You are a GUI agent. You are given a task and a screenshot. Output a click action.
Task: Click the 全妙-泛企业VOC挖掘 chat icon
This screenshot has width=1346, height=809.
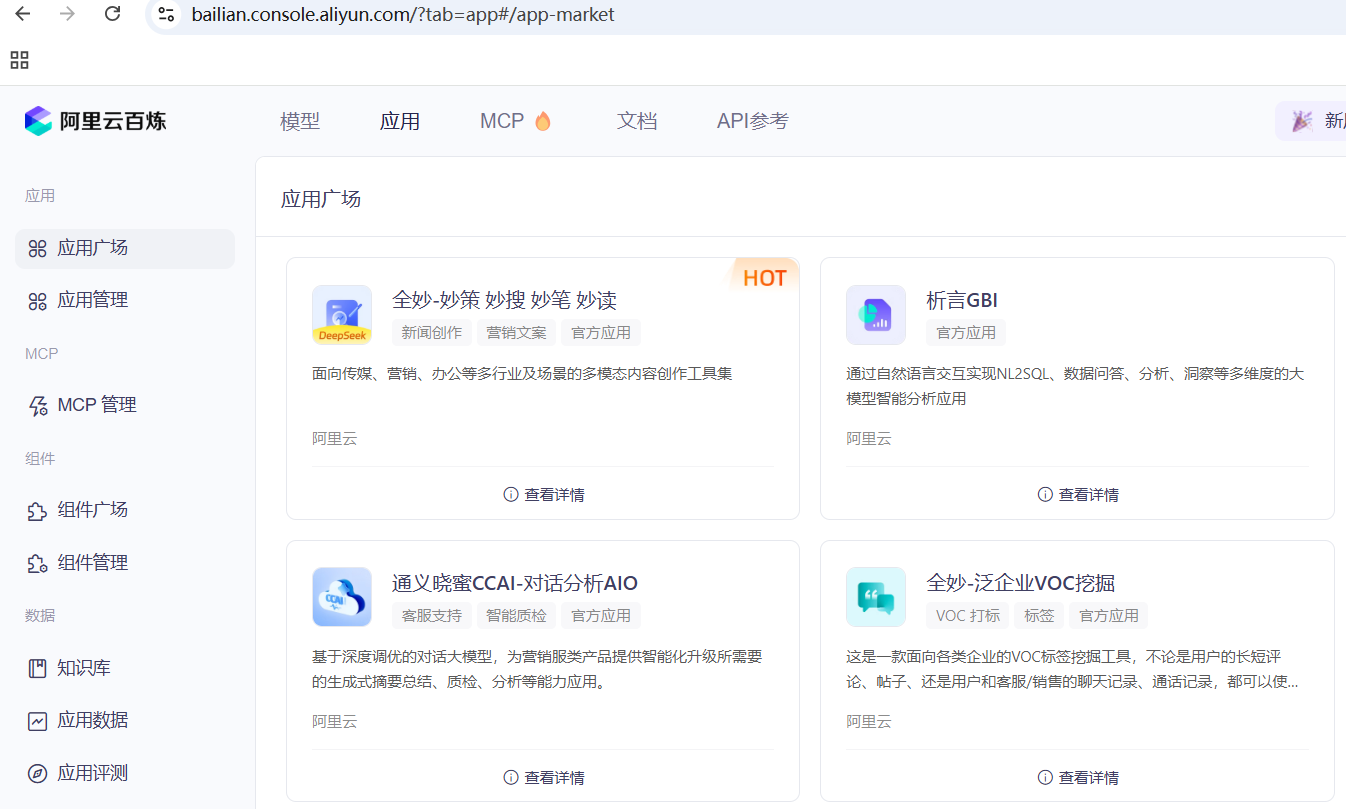tap(876, 598)
